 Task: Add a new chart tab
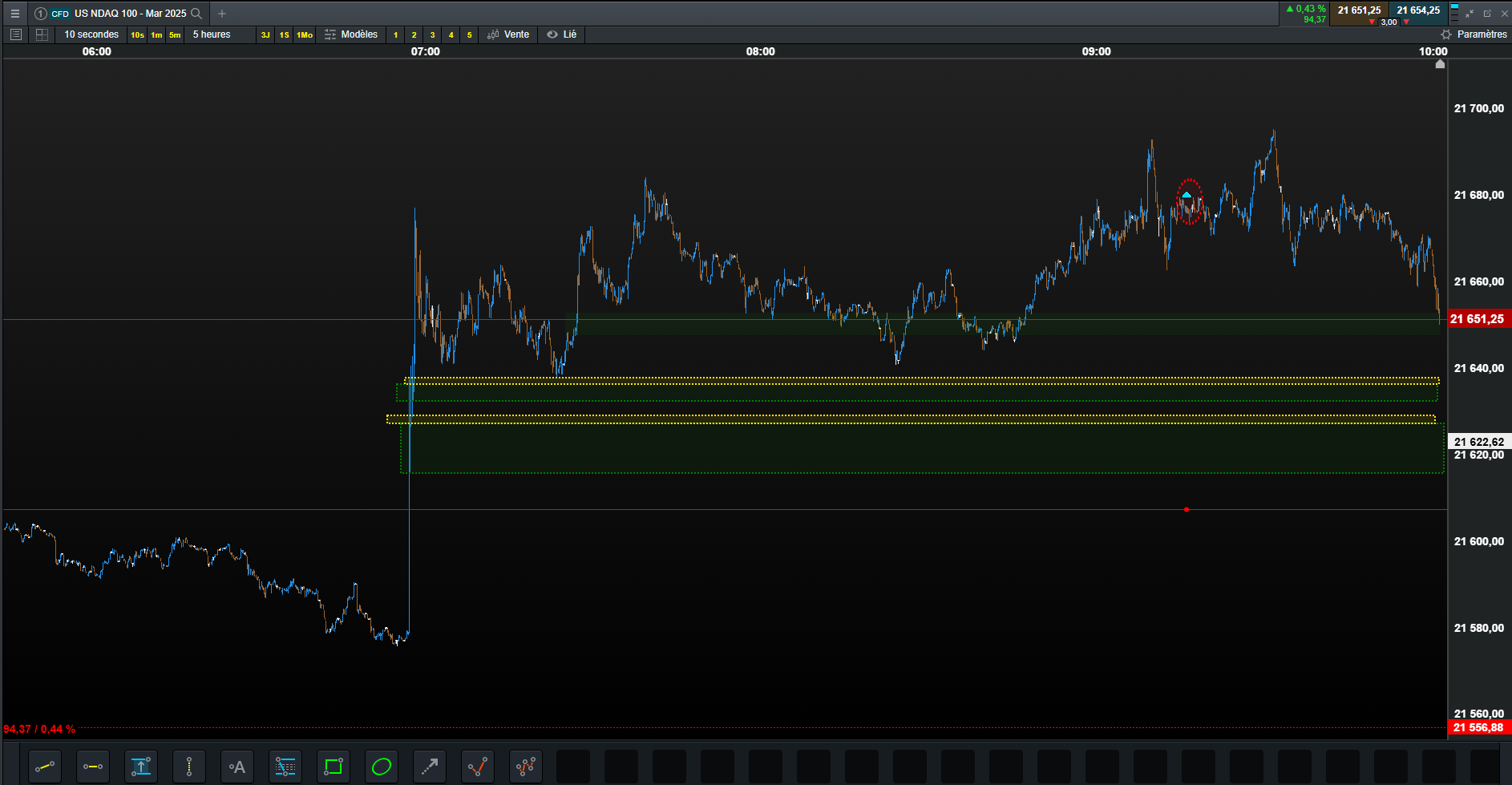[222, 14]
